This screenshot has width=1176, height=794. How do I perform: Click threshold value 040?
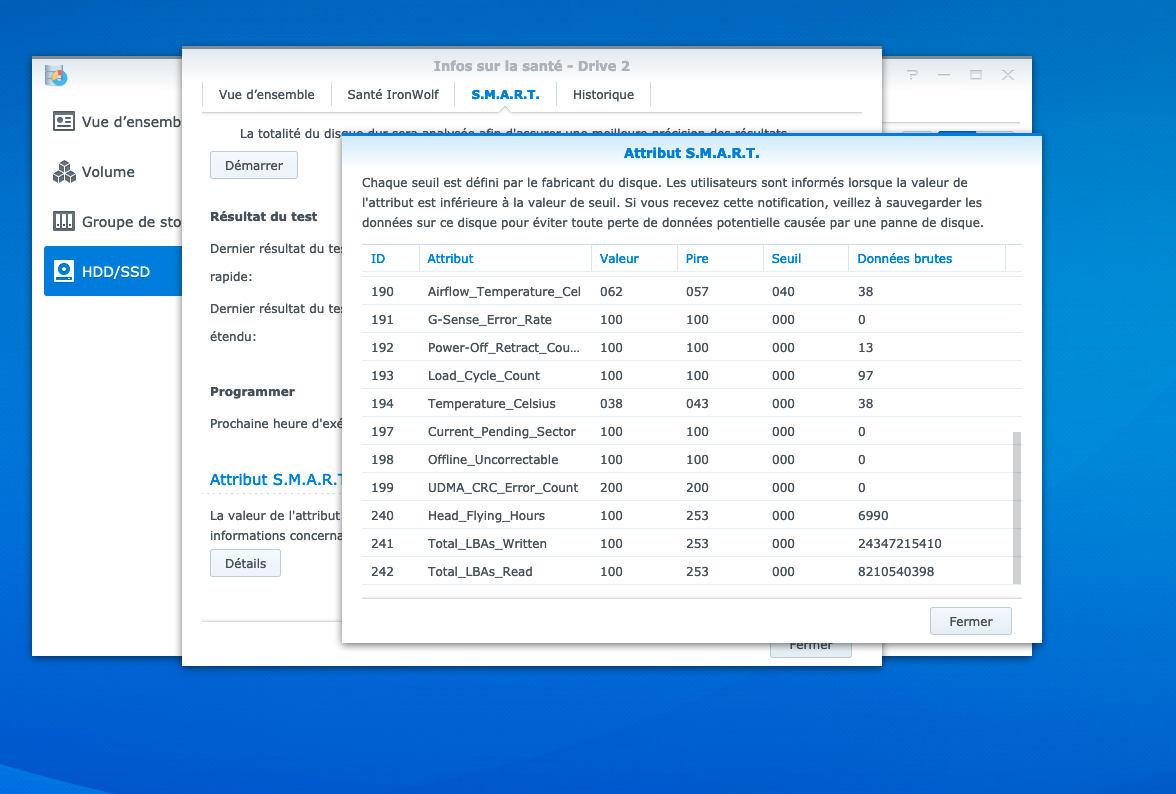(x=783, y=292)
